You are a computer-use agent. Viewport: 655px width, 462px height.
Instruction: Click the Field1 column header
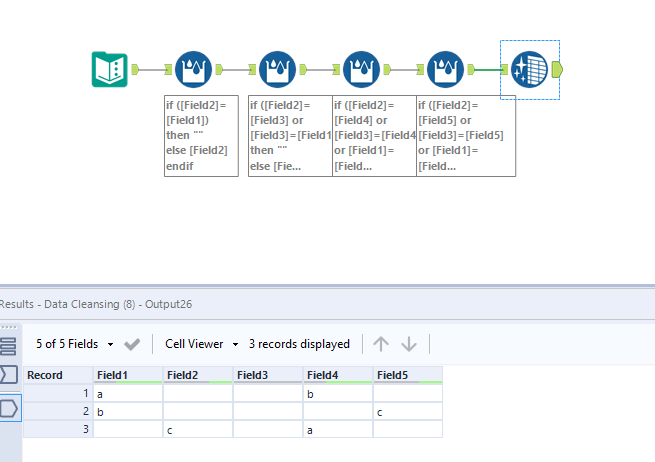click(127, 375)
